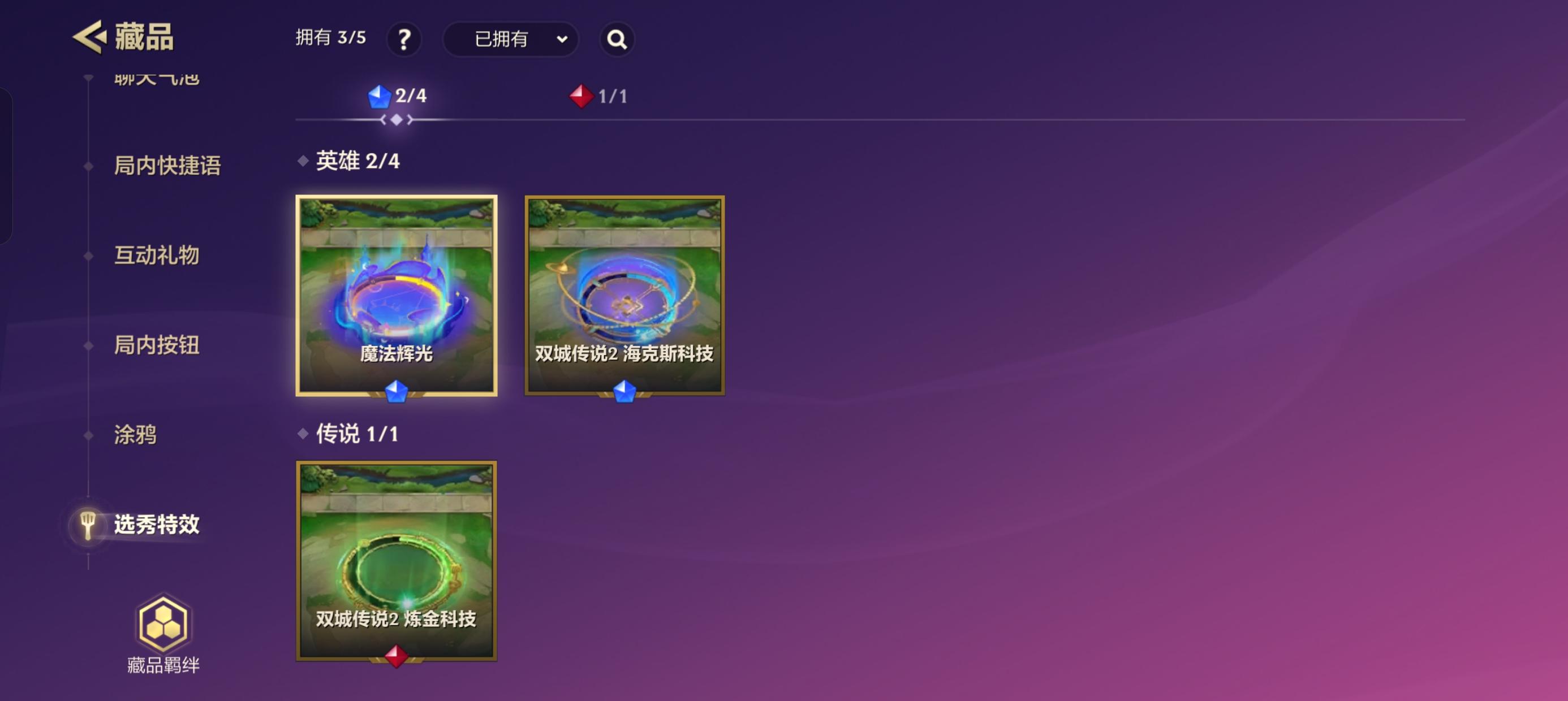The height and width of the screenshot is (701, 1568).
Task: Expand the 已拥有 filter dropdown
Action: 510,40
